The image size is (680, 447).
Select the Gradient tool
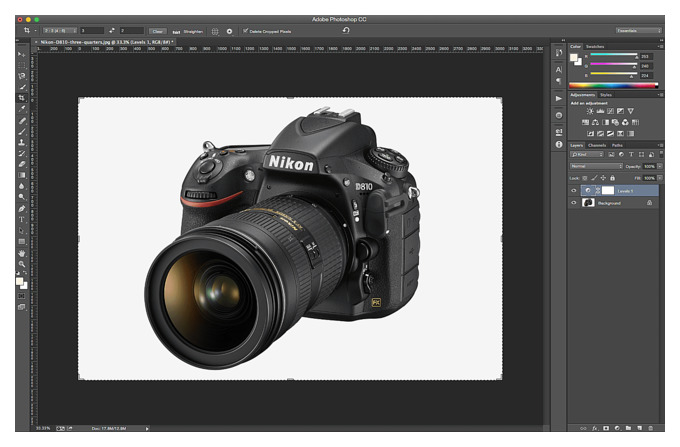pos(21,175)
